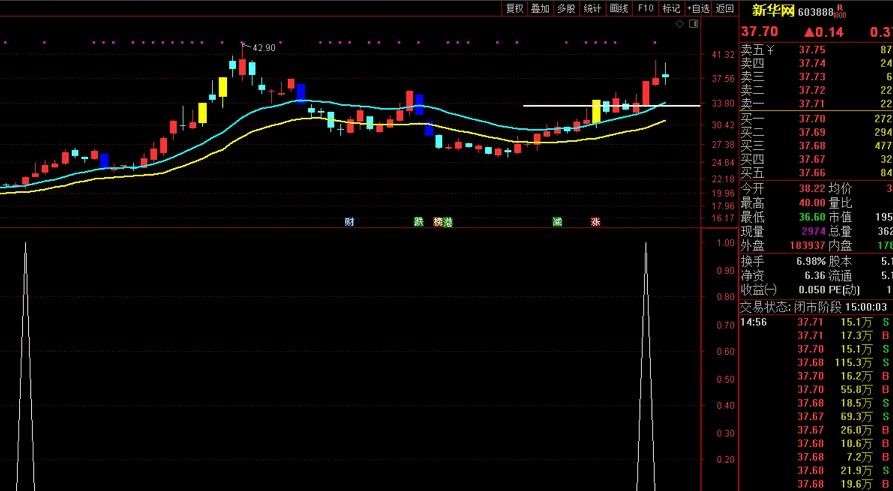893x491 pixels.
Task: Click the 26.0万 trade tick row
Action: coord(816,431)
